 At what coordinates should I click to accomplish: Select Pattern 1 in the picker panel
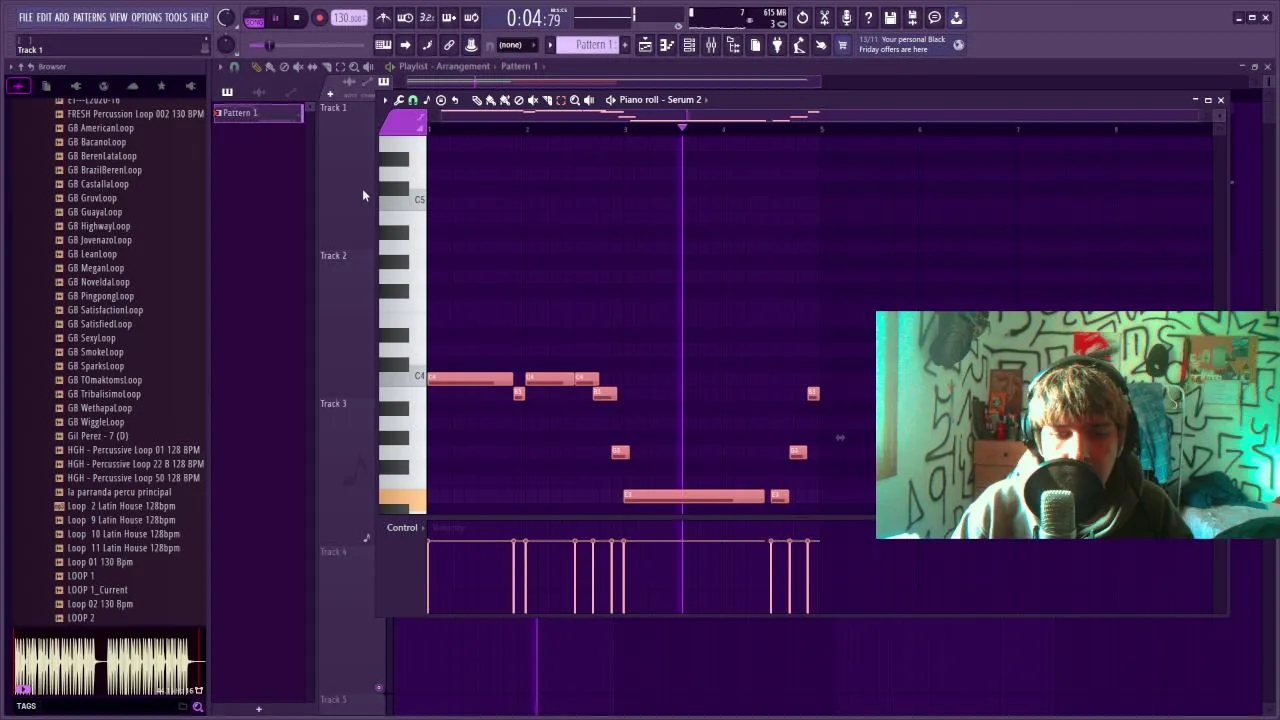tap(258, 113)
